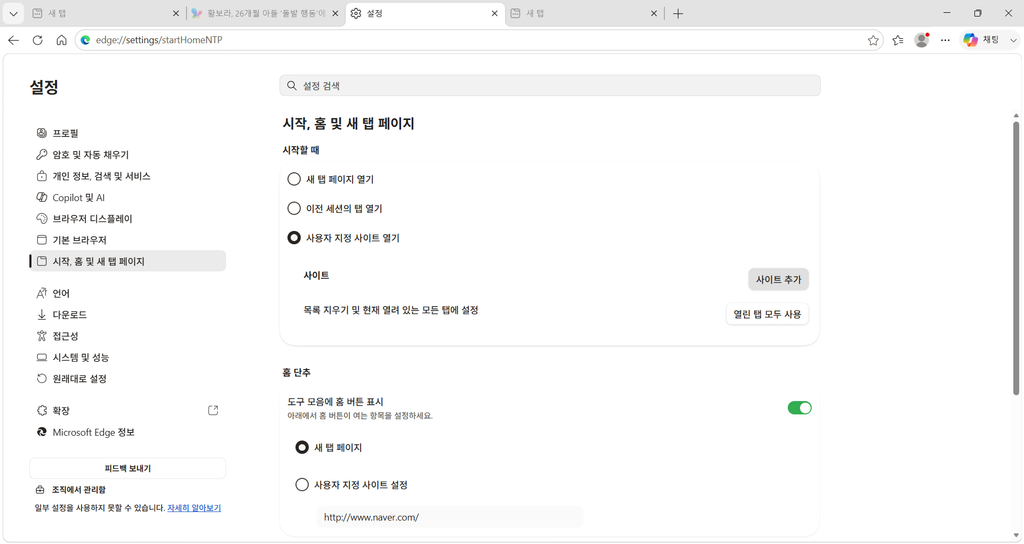Select 사용자 지정 사이트 설정 radio option

coord(302,485)
